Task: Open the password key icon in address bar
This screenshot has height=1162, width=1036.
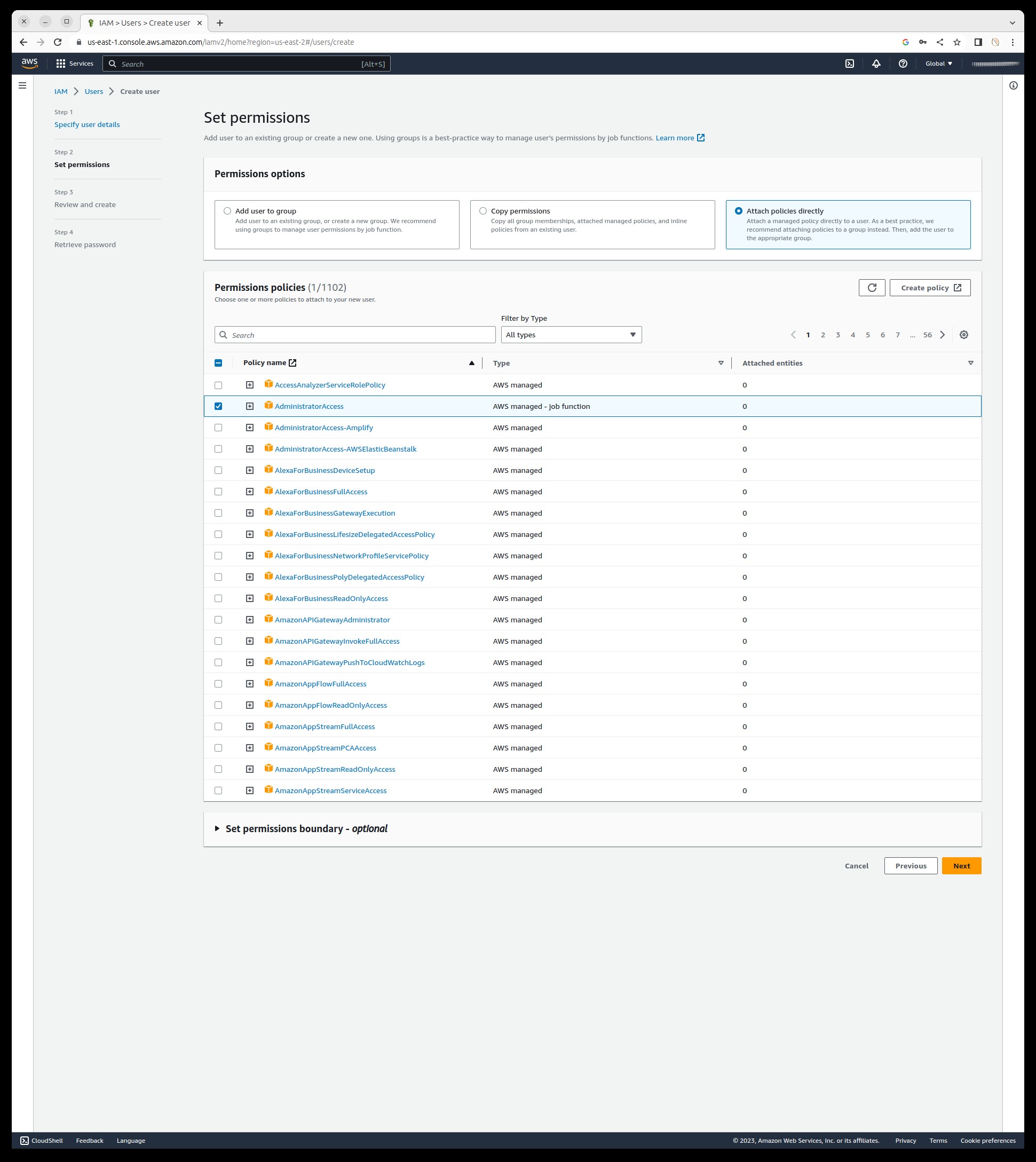Action: (923, 42)
